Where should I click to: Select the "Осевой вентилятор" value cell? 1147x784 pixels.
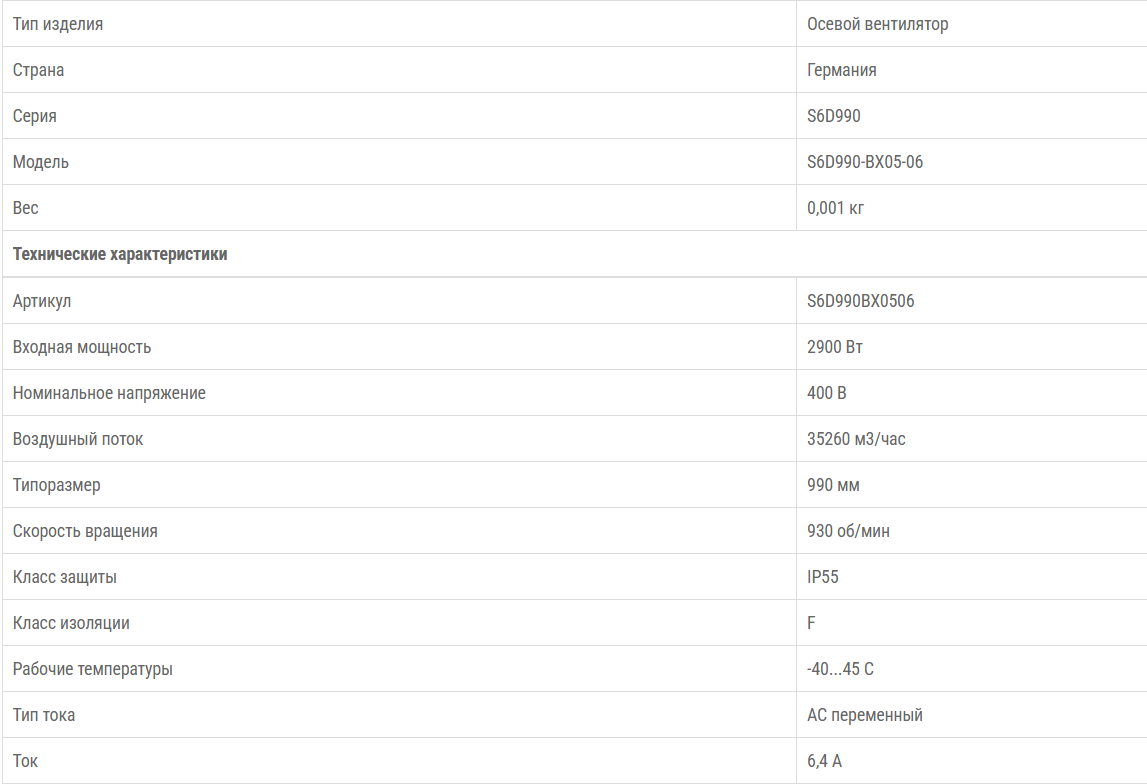point(877,24)
